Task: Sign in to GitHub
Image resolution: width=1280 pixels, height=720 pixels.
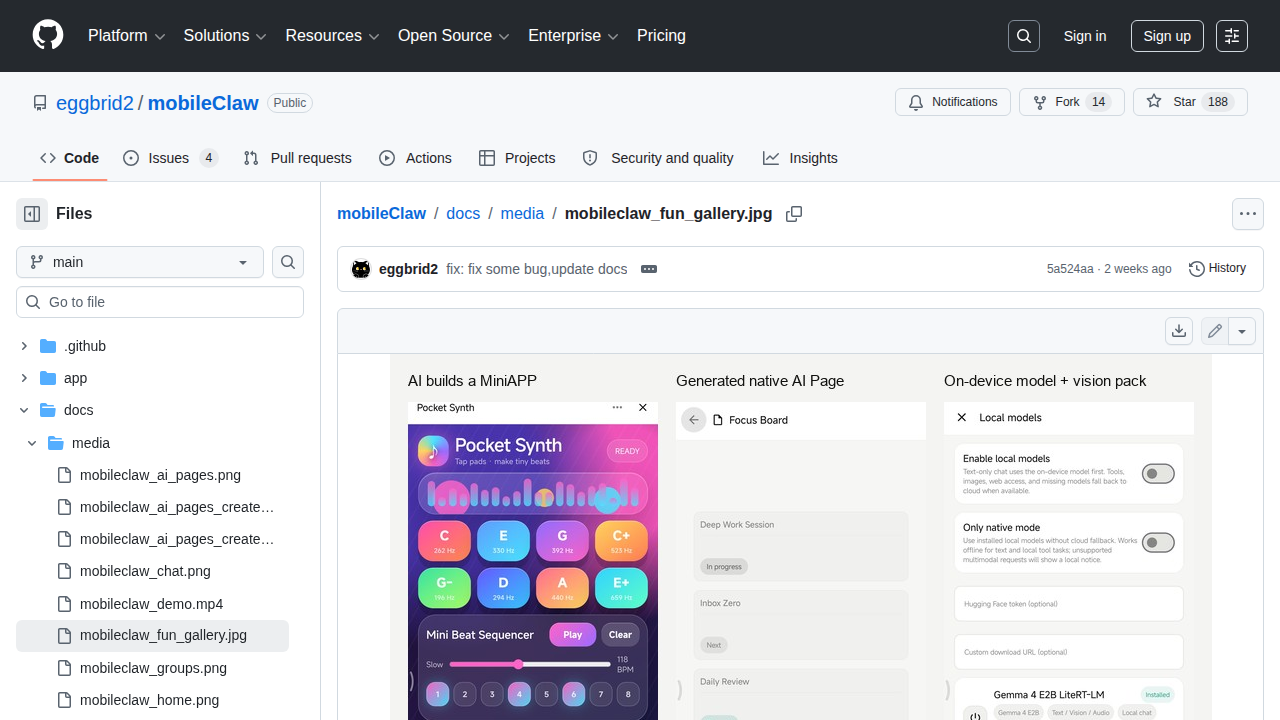Action: click(x=1085, y=36)
